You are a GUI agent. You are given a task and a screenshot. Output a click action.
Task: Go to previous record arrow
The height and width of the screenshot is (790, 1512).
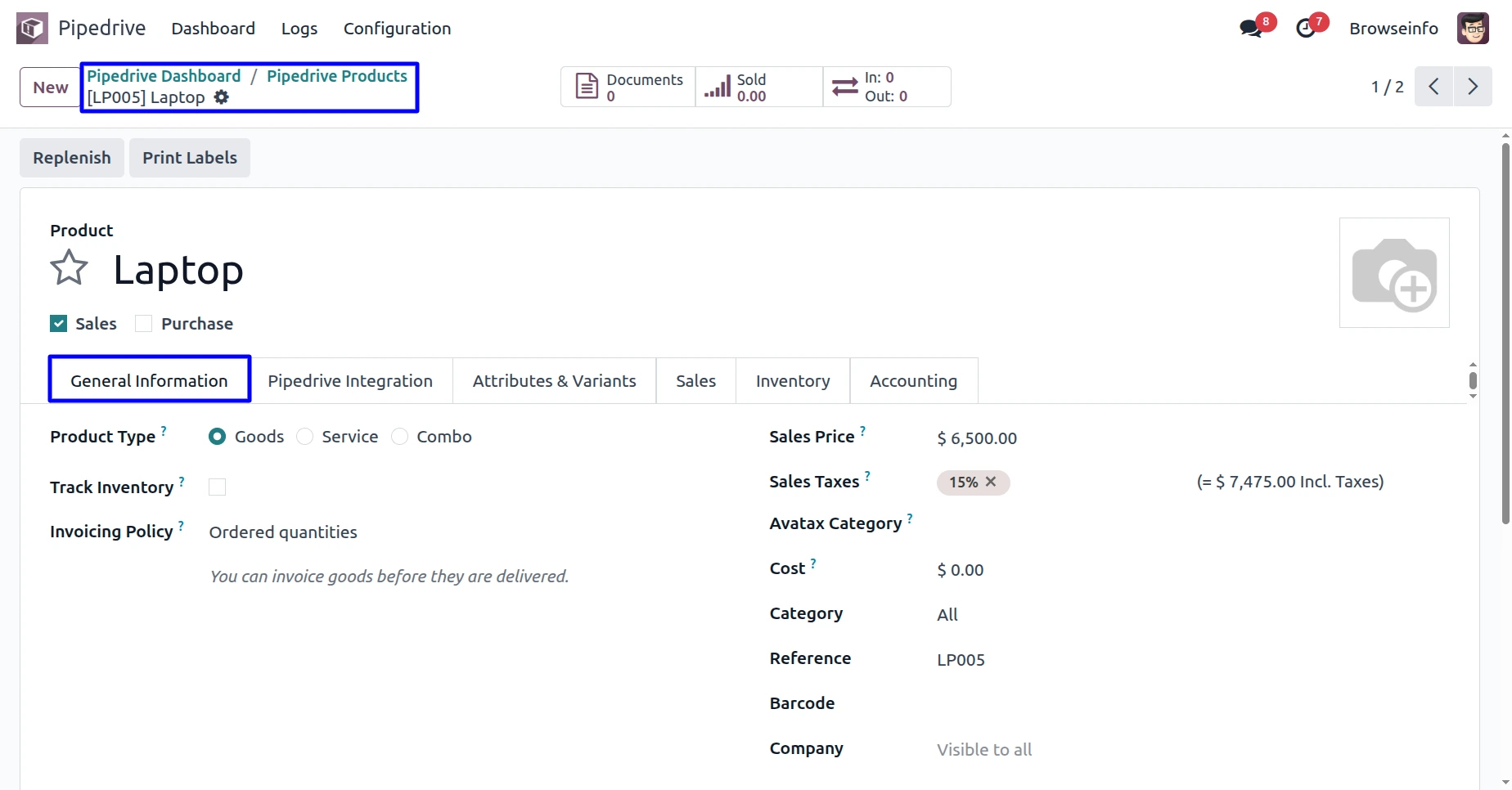coord(1433,87)
